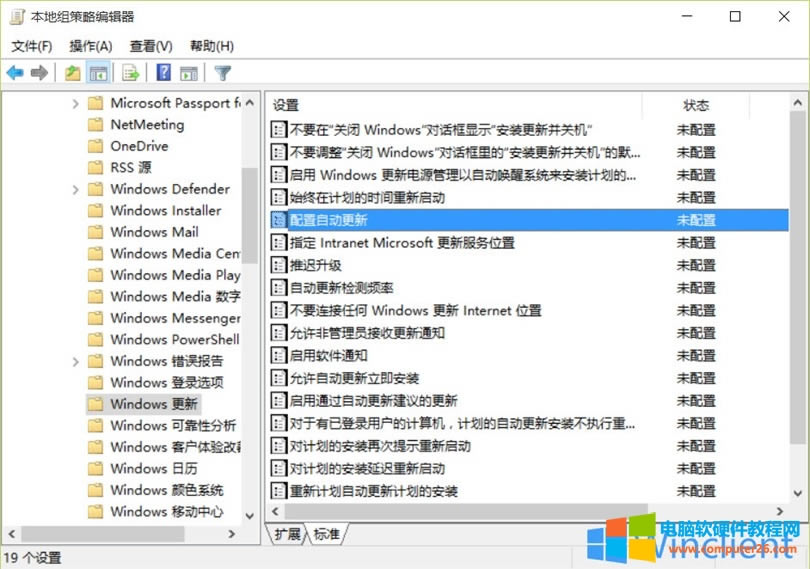Image resolution: width=810 pixels, height=569 pixels.
Task: Select Windows 登录选项 tree item
Action: pos(167,382)
